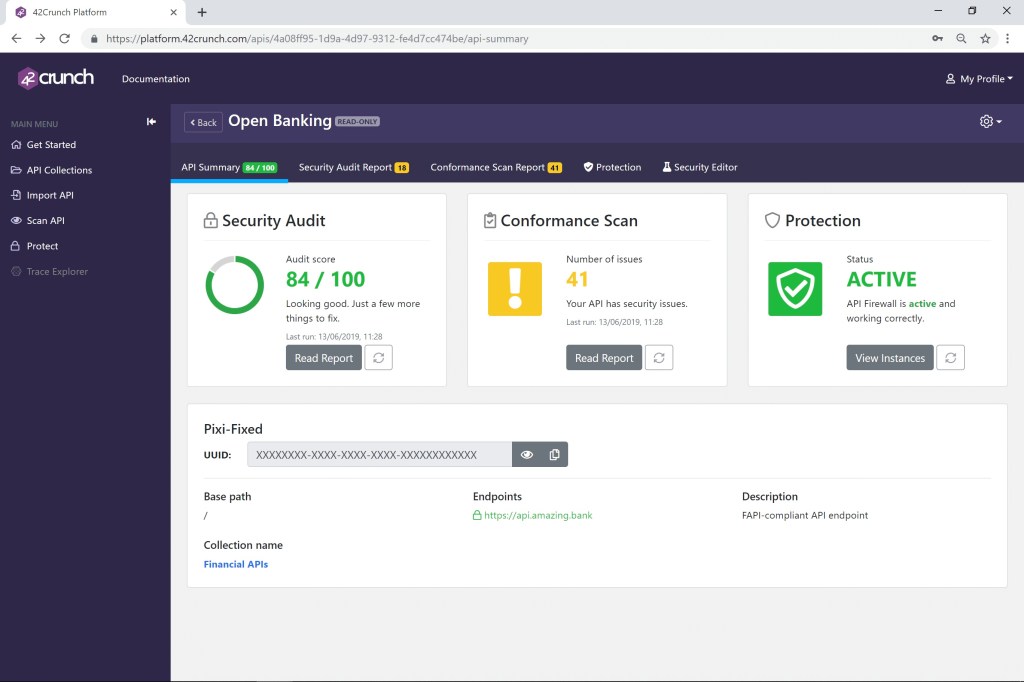Refresh the Protection status
The height and width of the screenshot is (682, 1024).
coord(950,358)
